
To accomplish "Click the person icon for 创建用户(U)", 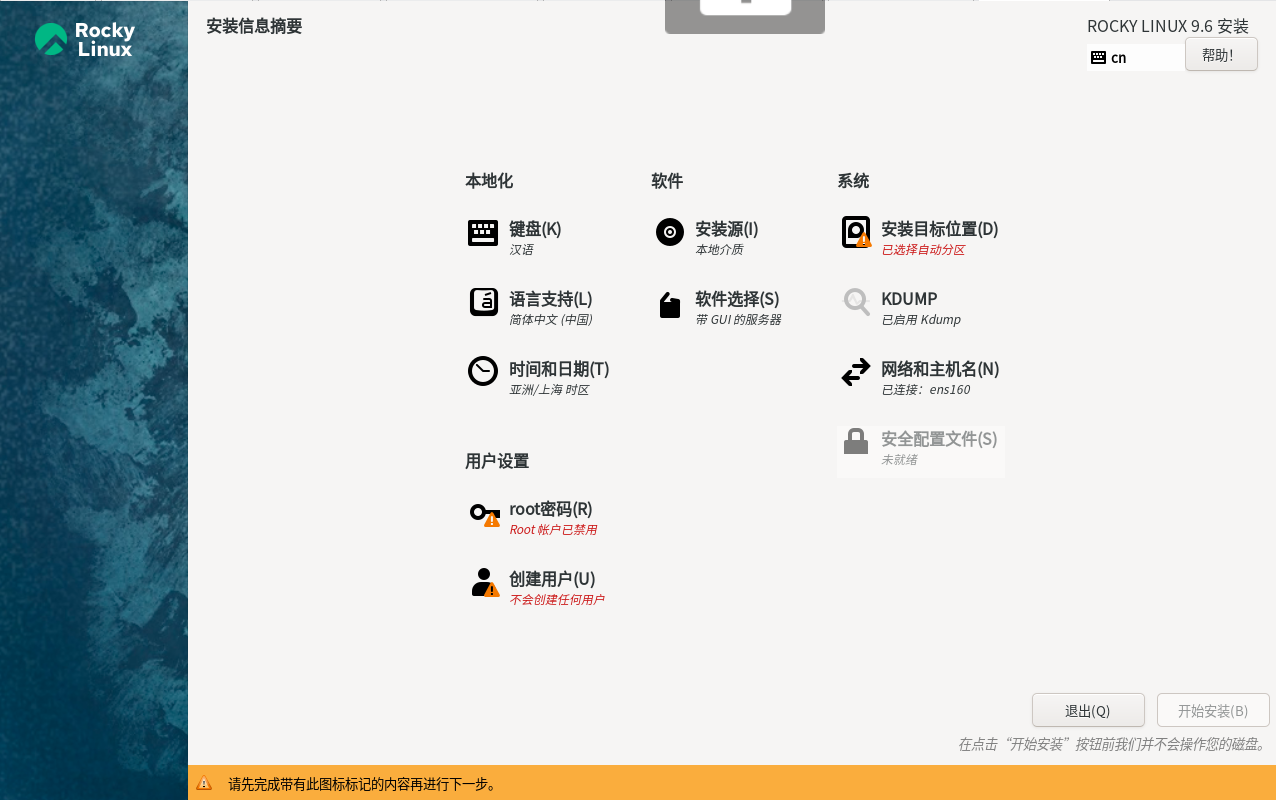I will 484,583.
